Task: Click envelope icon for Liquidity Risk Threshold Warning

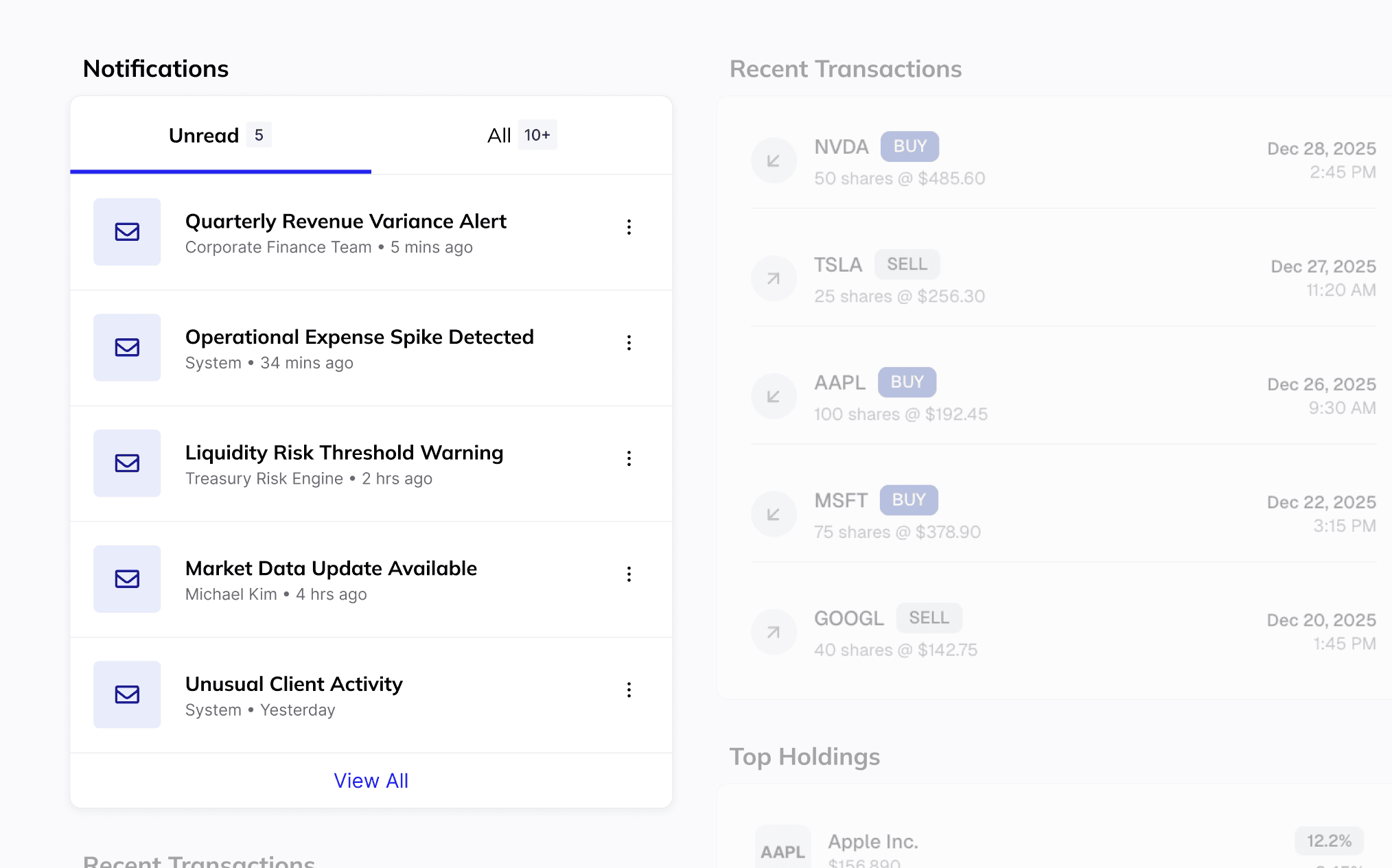Action: click(x=127, y=463)
